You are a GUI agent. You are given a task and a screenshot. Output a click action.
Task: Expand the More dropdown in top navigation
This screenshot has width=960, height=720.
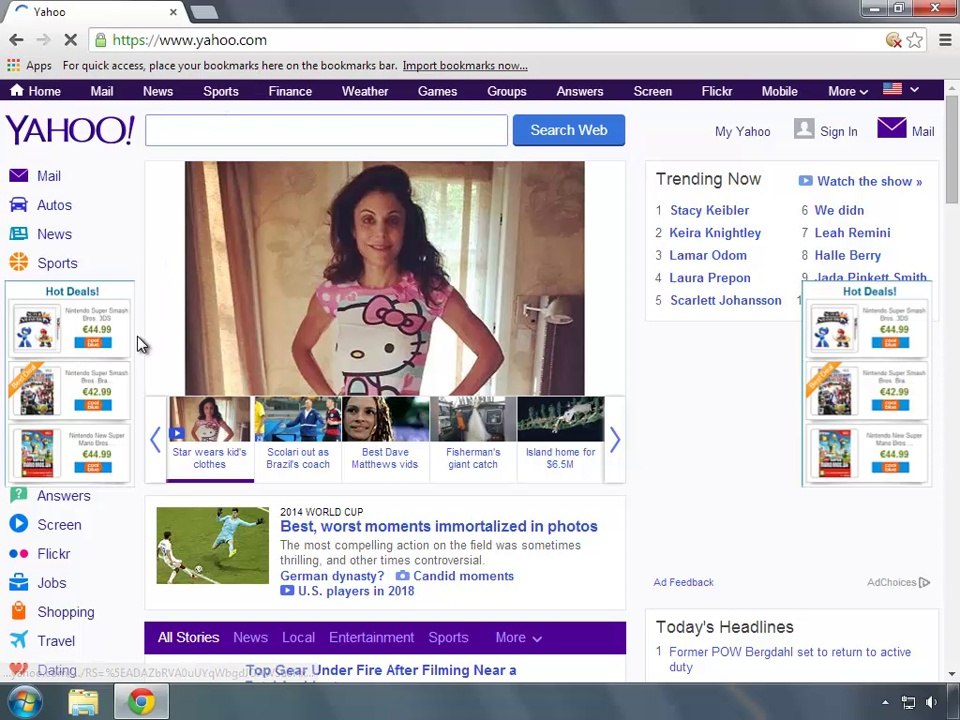pos(848,91)
